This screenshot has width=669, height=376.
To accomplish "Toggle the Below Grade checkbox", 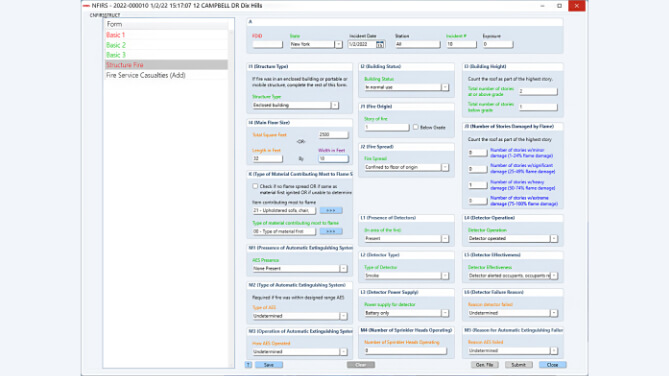I will 415,127.
